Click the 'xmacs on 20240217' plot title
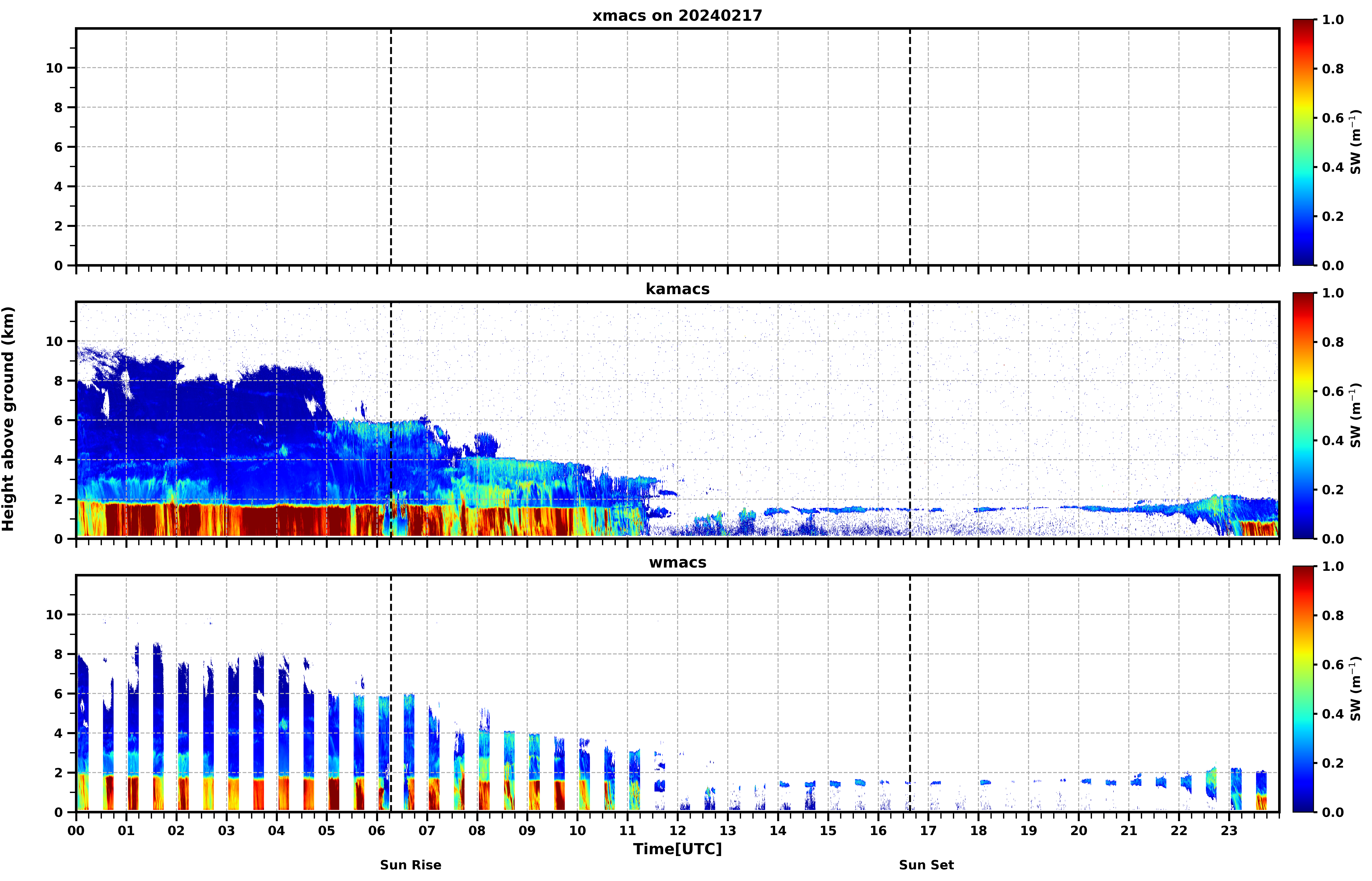 coord(677,15)
